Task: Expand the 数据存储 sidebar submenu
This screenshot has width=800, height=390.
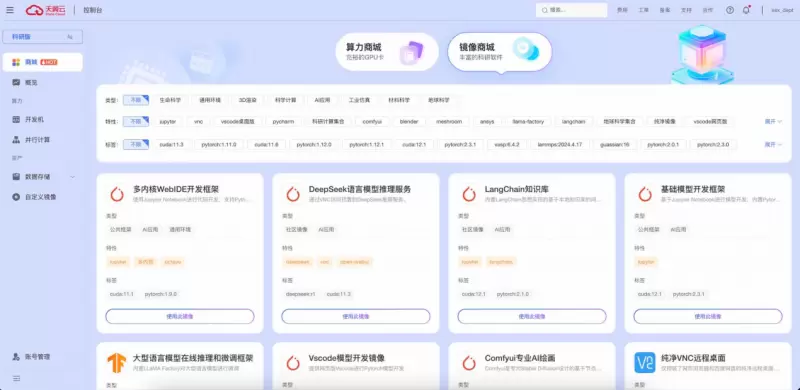Action: pos(72,177)
